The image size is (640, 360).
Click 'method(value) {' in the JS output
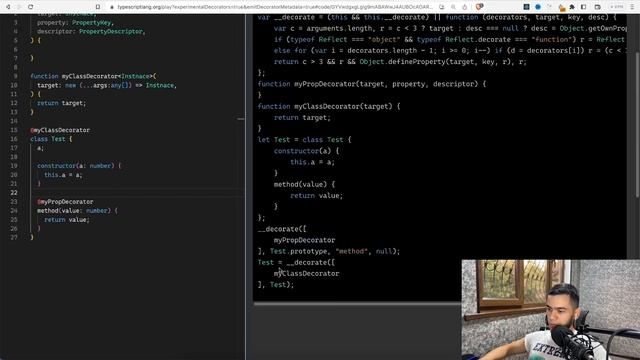(304, 184)
